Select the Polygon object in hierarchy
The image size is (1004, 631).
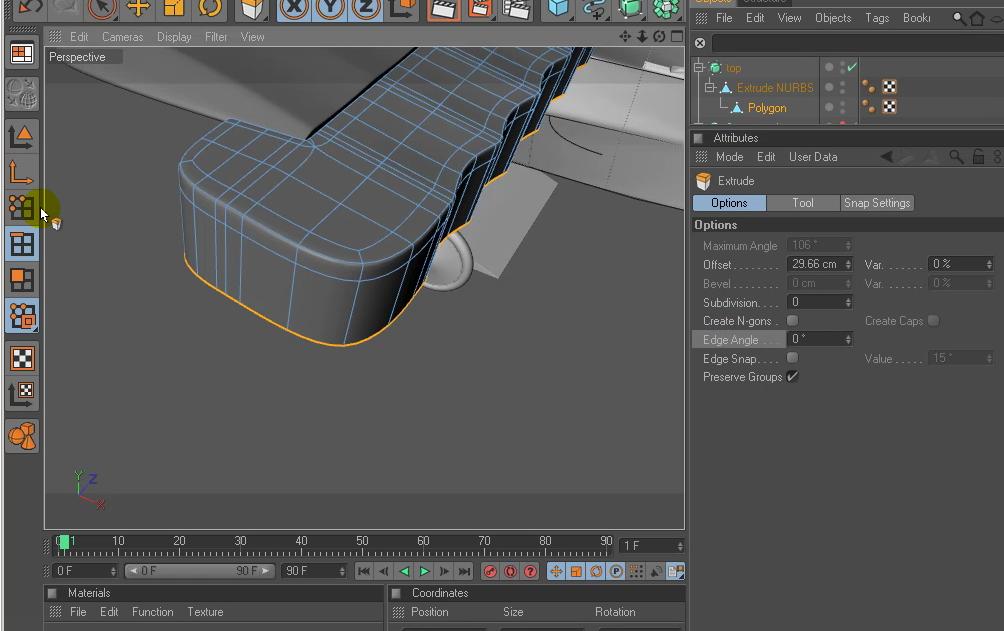point(766,108)
